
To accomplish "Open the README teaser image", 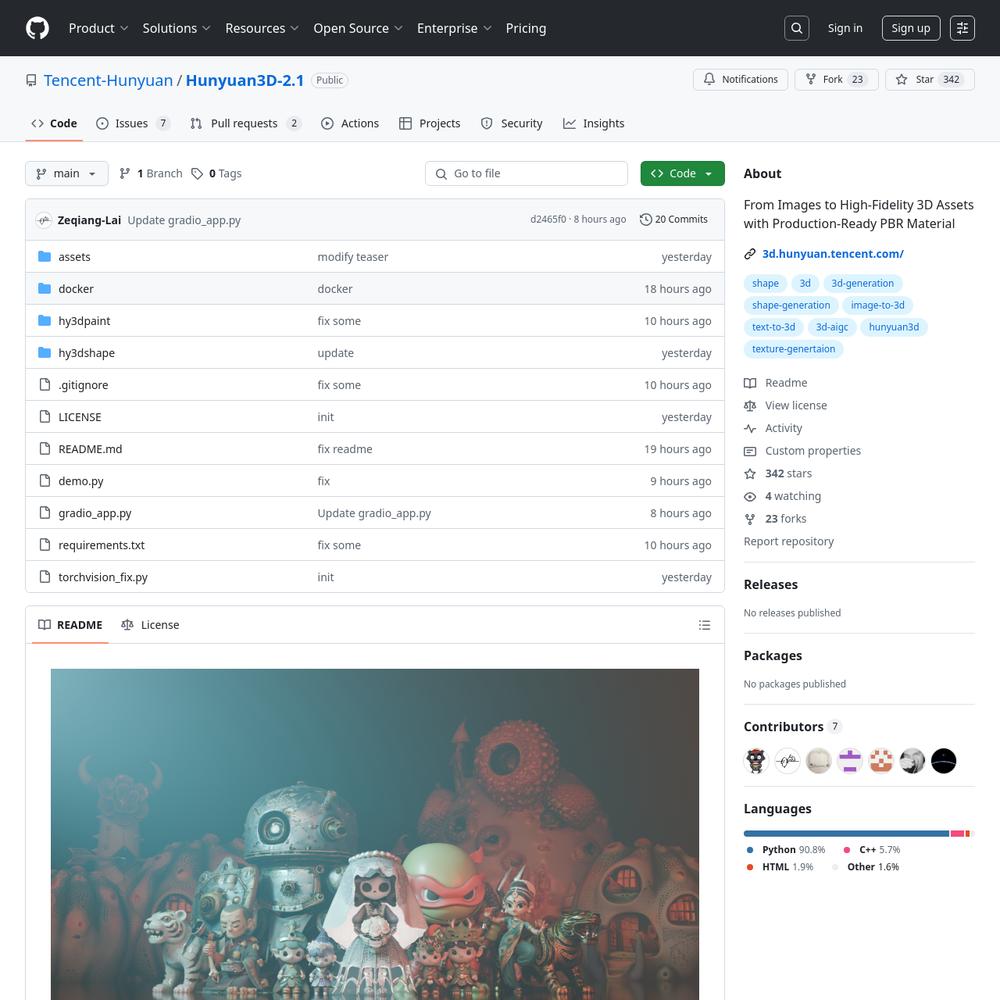I will tap(374, 834).
